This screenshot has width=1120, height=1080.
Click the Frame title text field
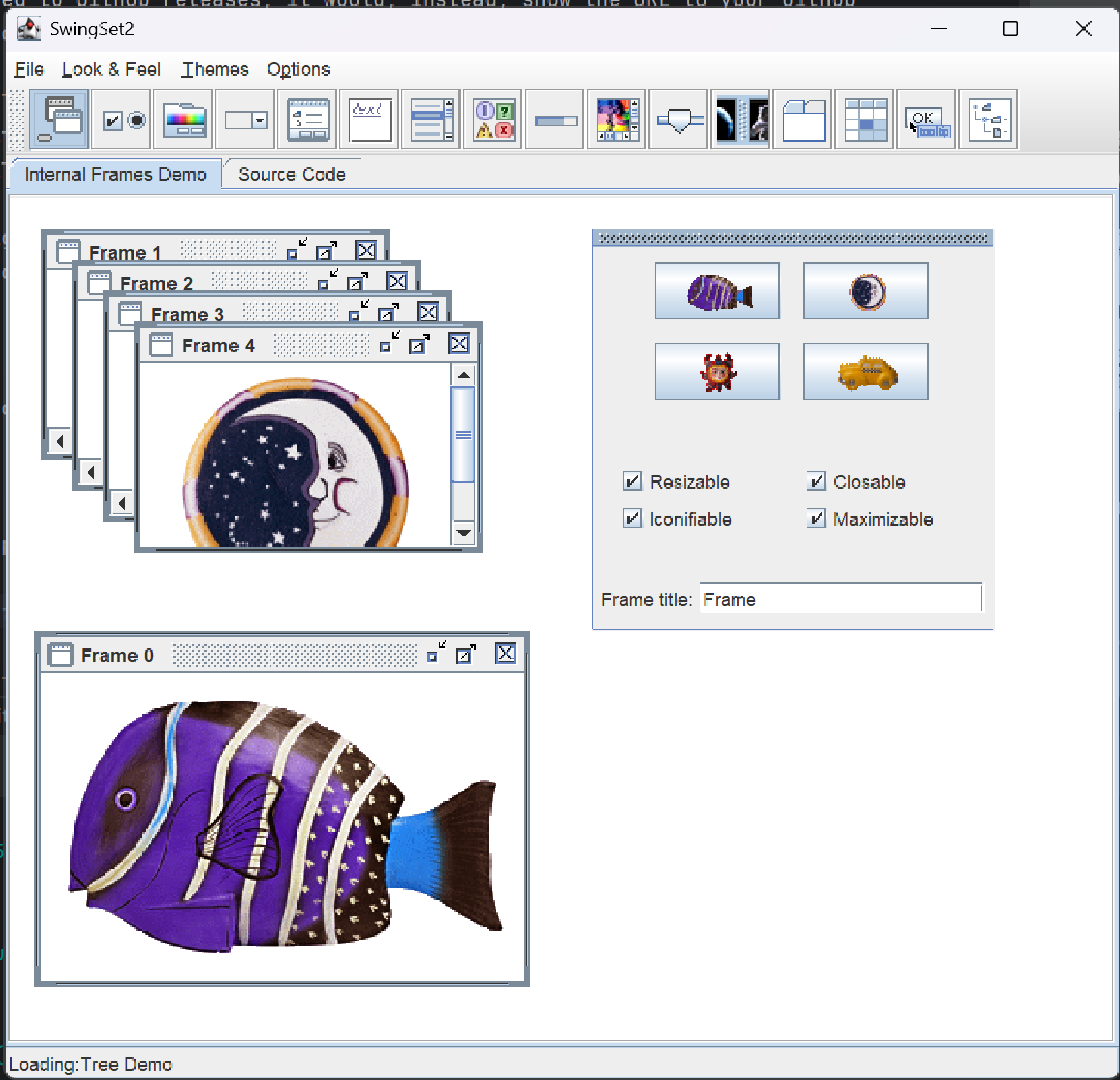(841, 599)
